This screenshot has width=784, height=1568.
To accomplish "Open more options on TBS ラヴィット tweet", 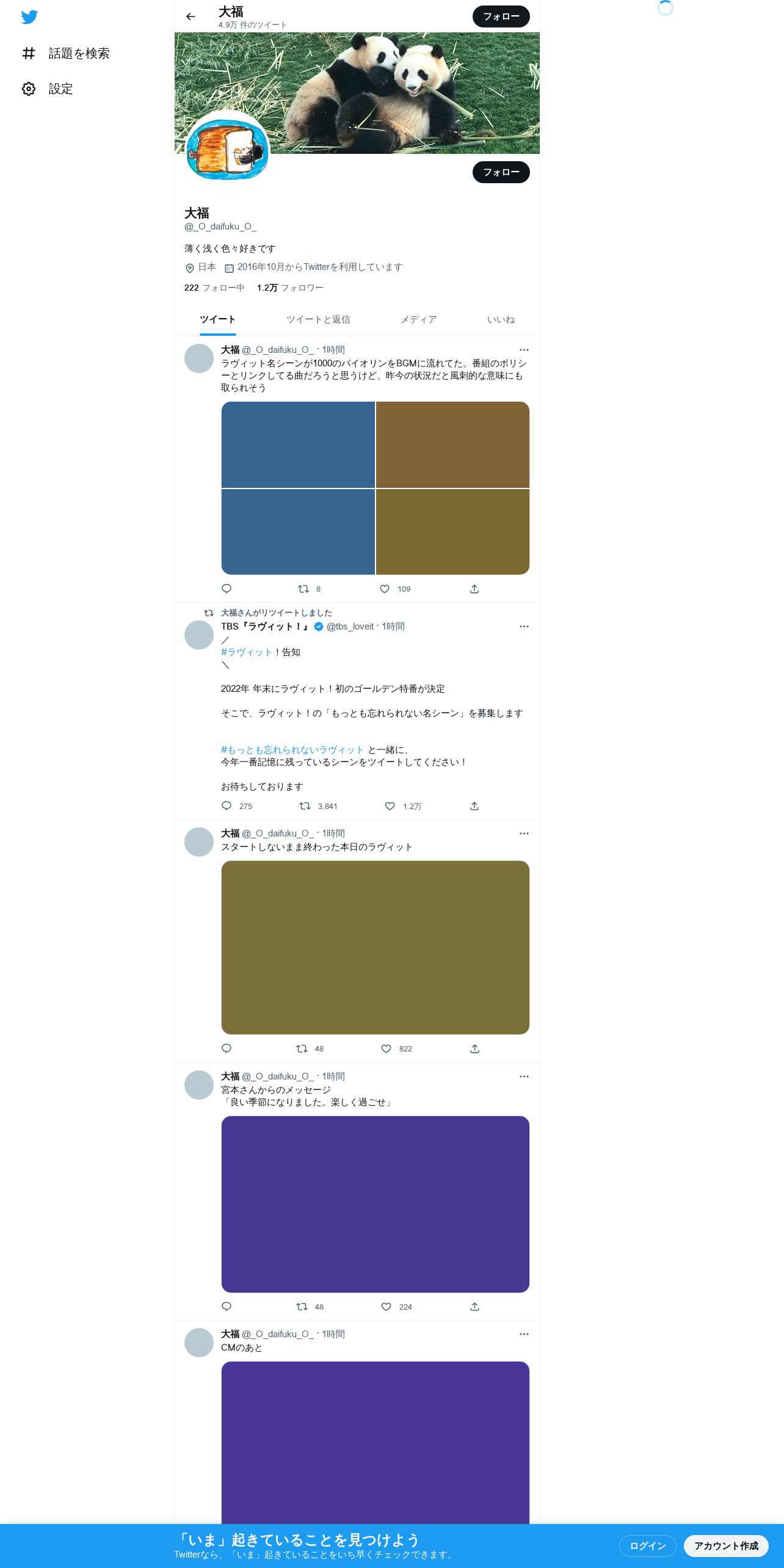I will pos(524,626).
